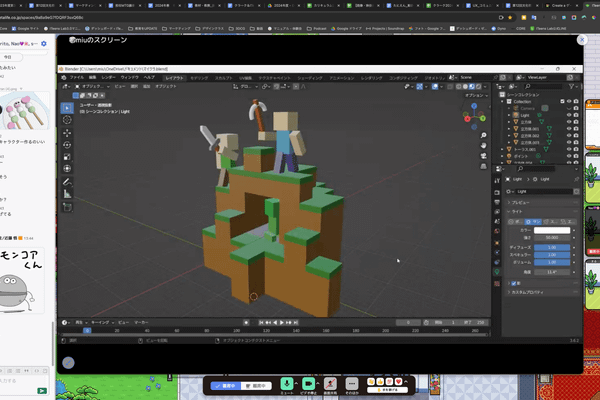
Task: Set light type to サン
Action: tap(533, 222)
